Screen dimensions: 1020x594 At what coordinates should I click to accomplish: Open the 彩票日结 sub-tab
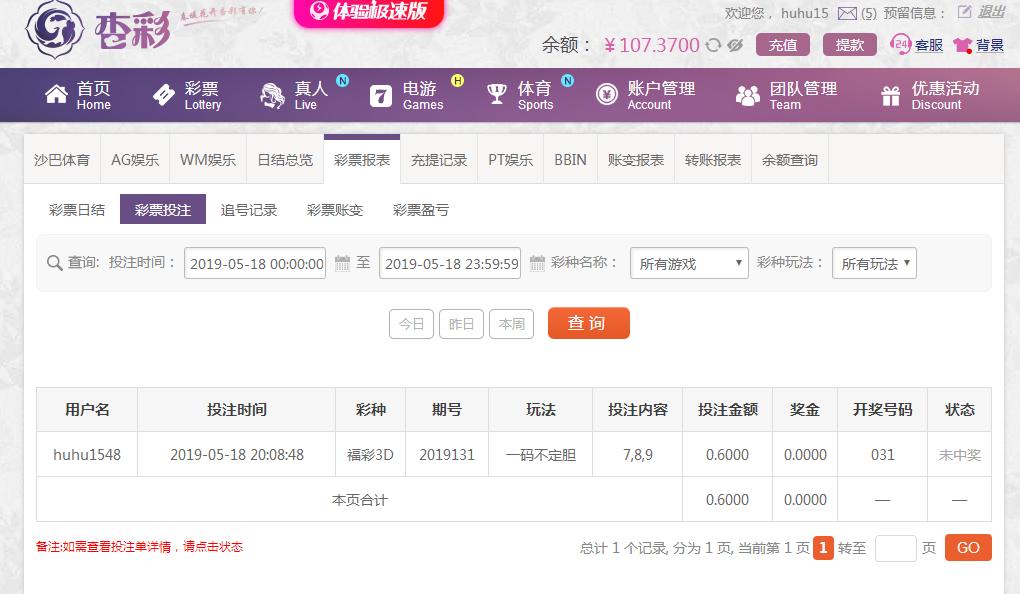77,209
